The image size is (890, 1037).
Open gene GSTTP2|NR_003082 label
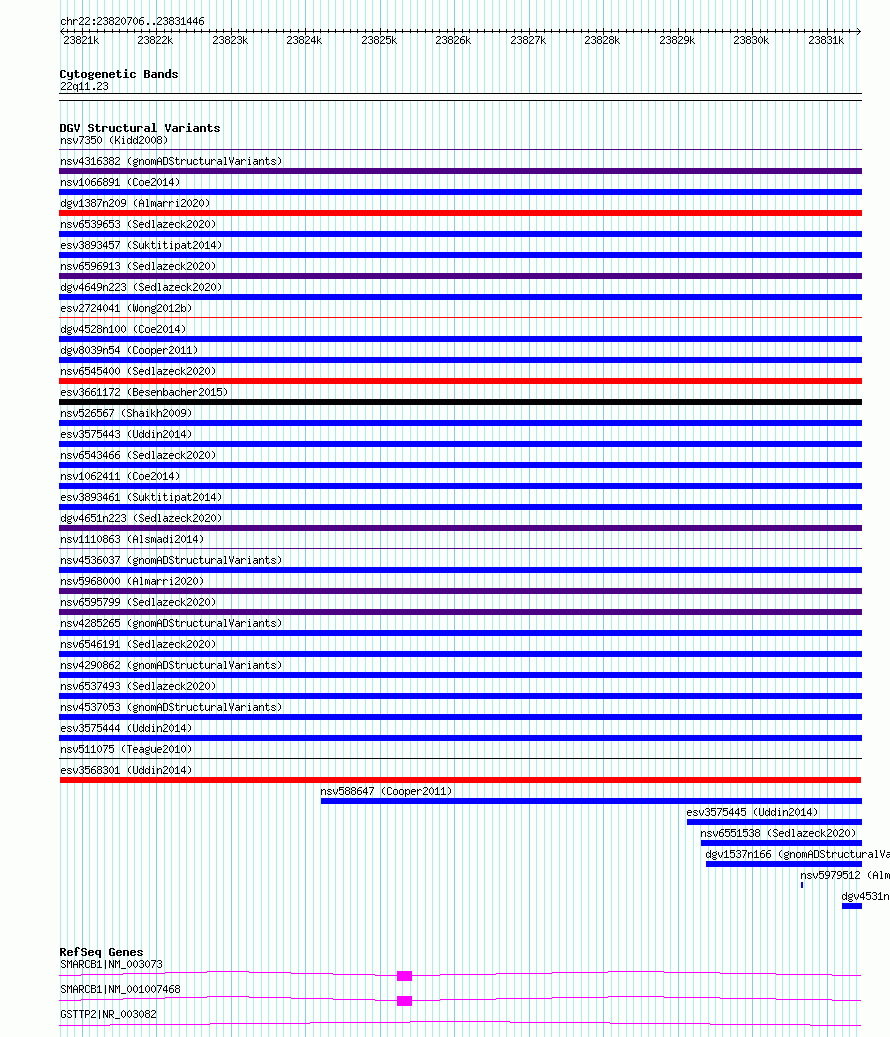point(108,1015)
